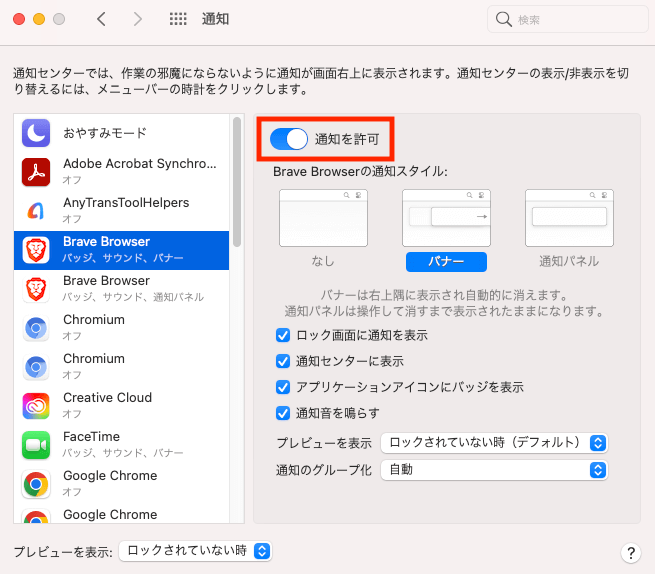Click the bottom cut-off Google Chrome icon
This screenshot has width=655, height=574.
(36, 516)
